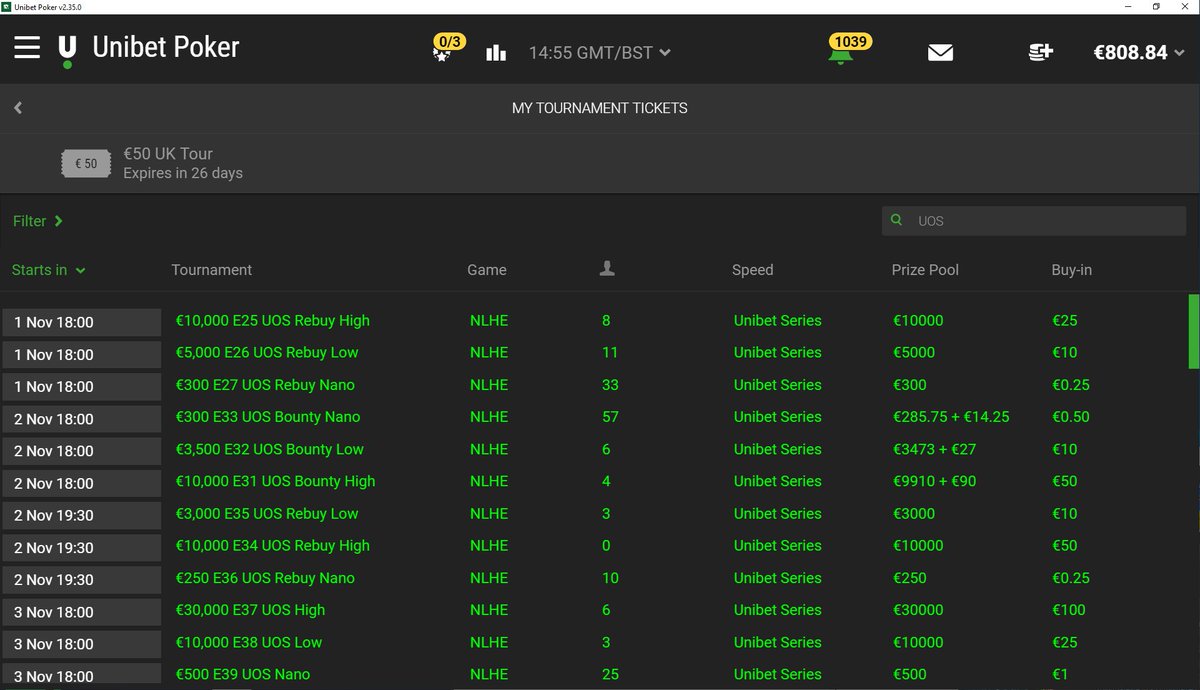Open €30,000 E37 UOS High
Viewport: 1200px width, 690px height.
pyautogui.click(x=250, y=610)
